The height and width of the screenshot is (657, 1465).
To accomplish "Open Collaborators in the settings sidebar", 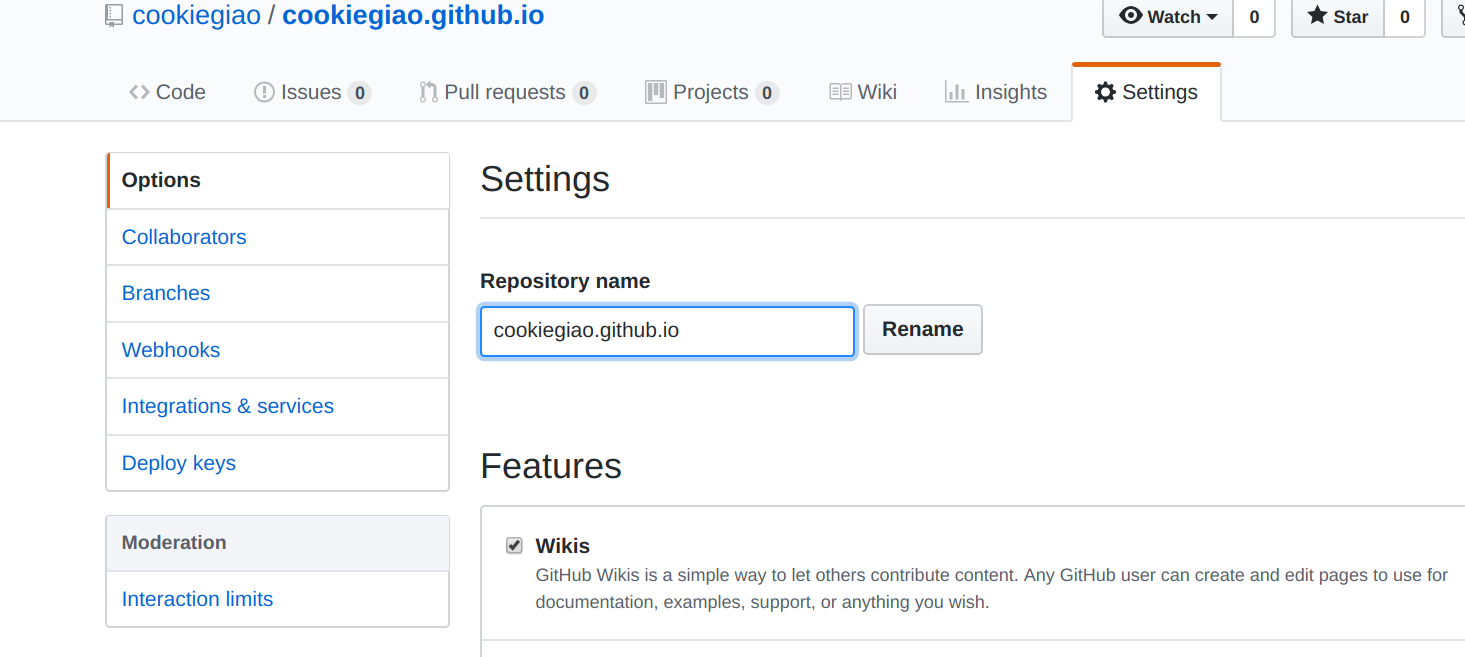I will (278, 237).
